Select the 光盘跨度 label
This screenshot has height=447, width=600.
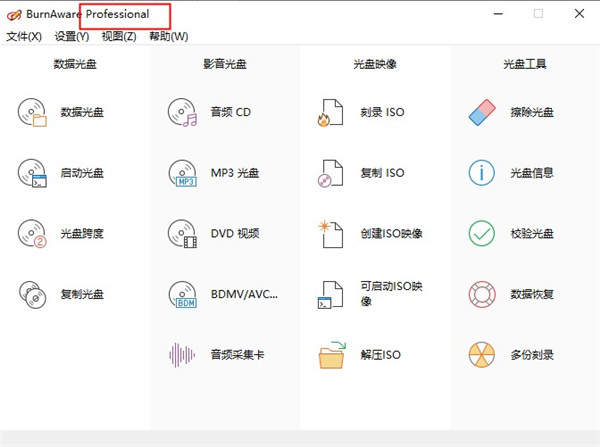click(82, 233)
